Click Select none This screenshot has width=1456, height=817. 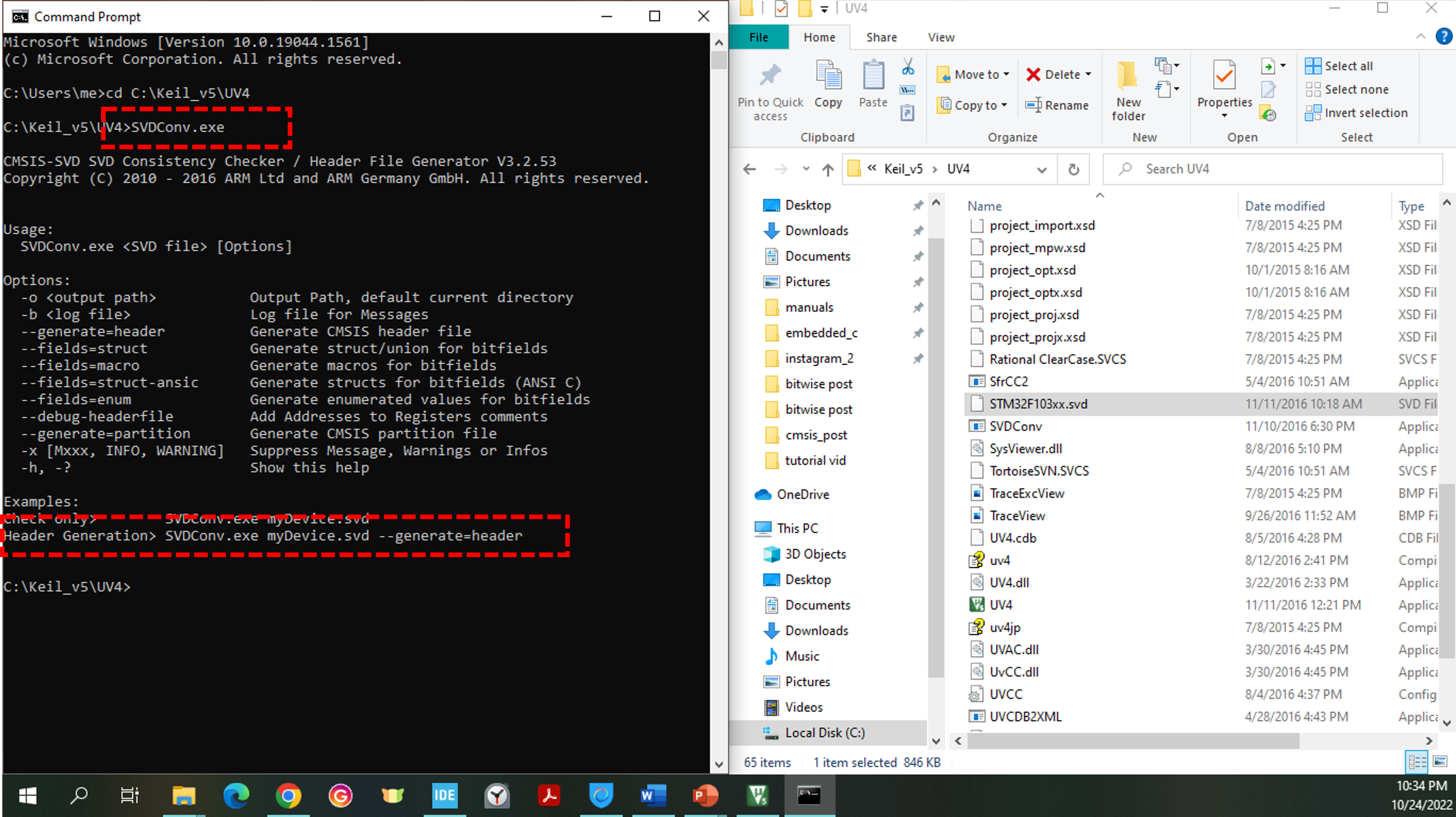tap(1346, 89)
